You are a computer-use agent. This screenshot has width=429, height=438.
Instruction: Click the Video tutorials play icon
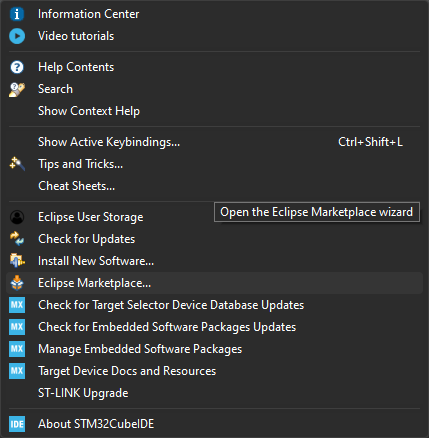[x=17, y=36]
